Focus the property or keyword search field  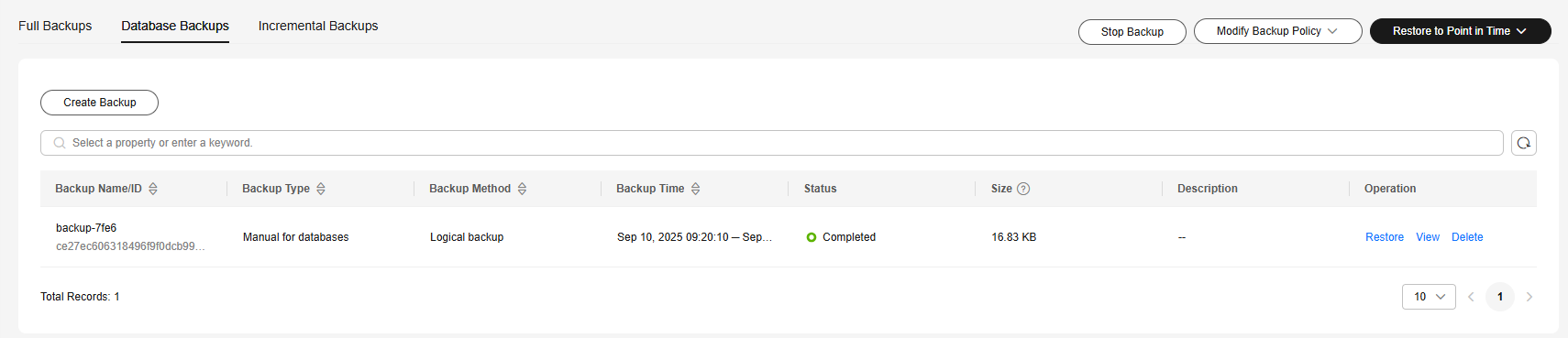click(x=771, y=143)
